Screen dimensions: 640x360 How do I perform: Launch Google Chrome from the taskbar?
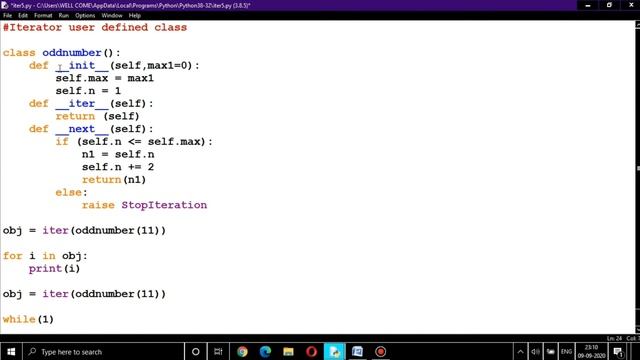[x=242, y=351]
